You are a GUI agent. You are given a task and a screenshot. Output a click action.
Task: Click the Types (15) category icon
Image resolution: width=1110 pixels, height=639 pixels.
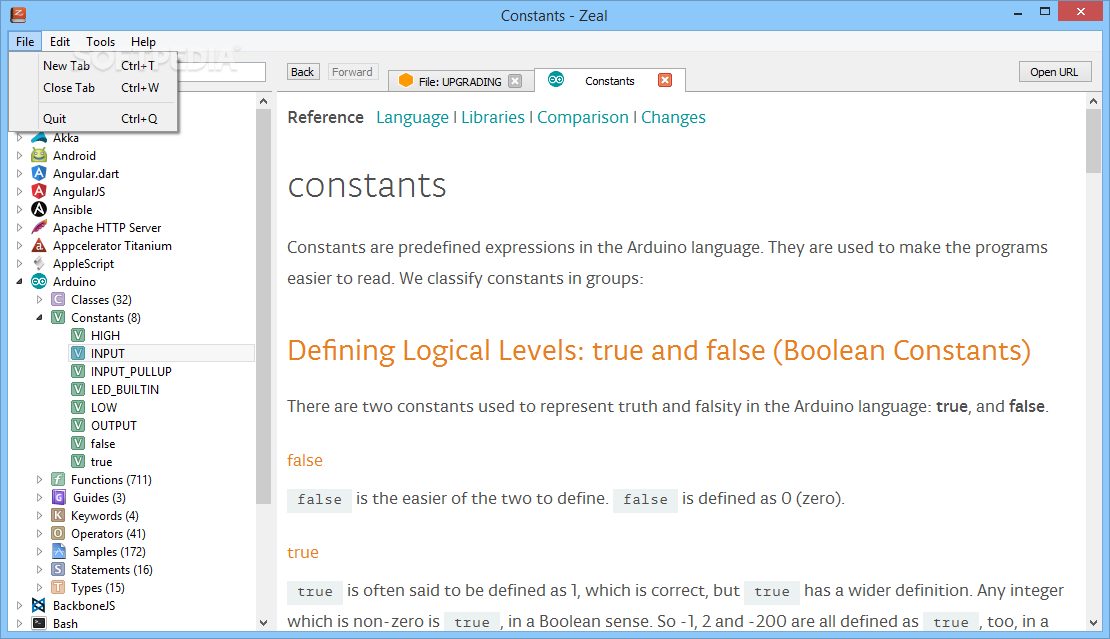pos(58,588)
